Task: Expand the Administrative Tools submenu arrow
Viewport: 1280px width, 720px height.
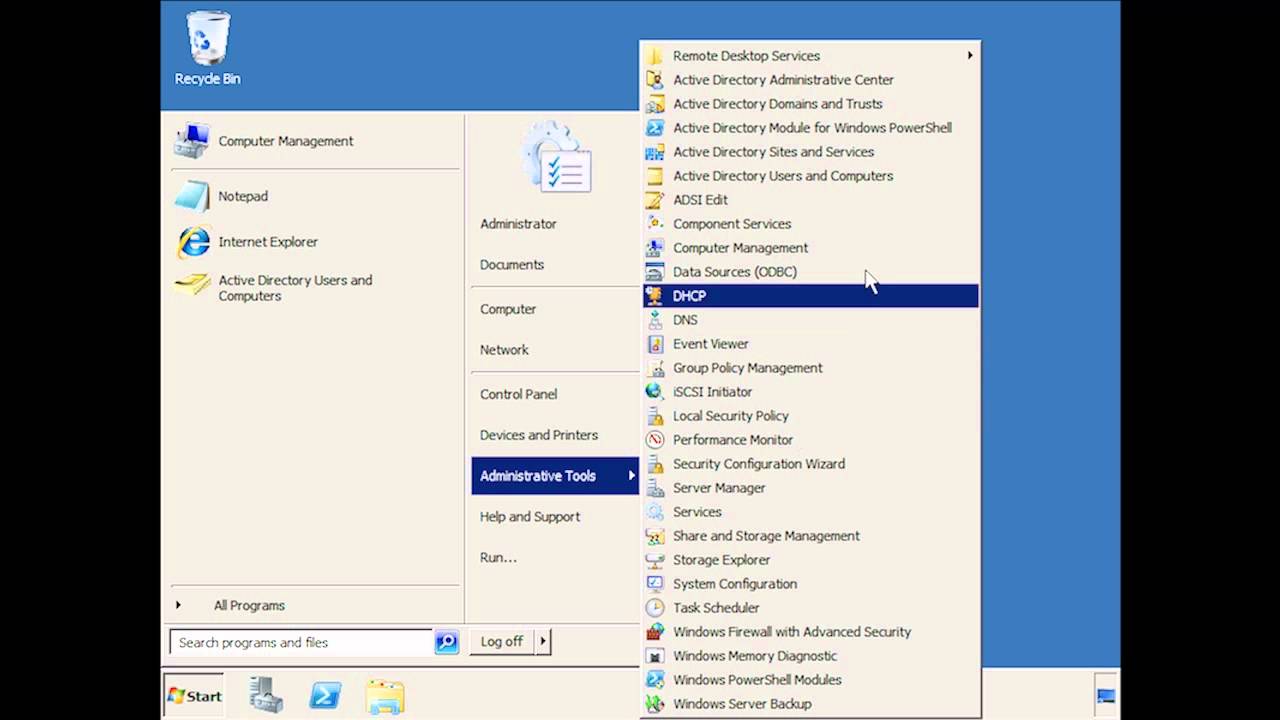Action: click(631, 476)
